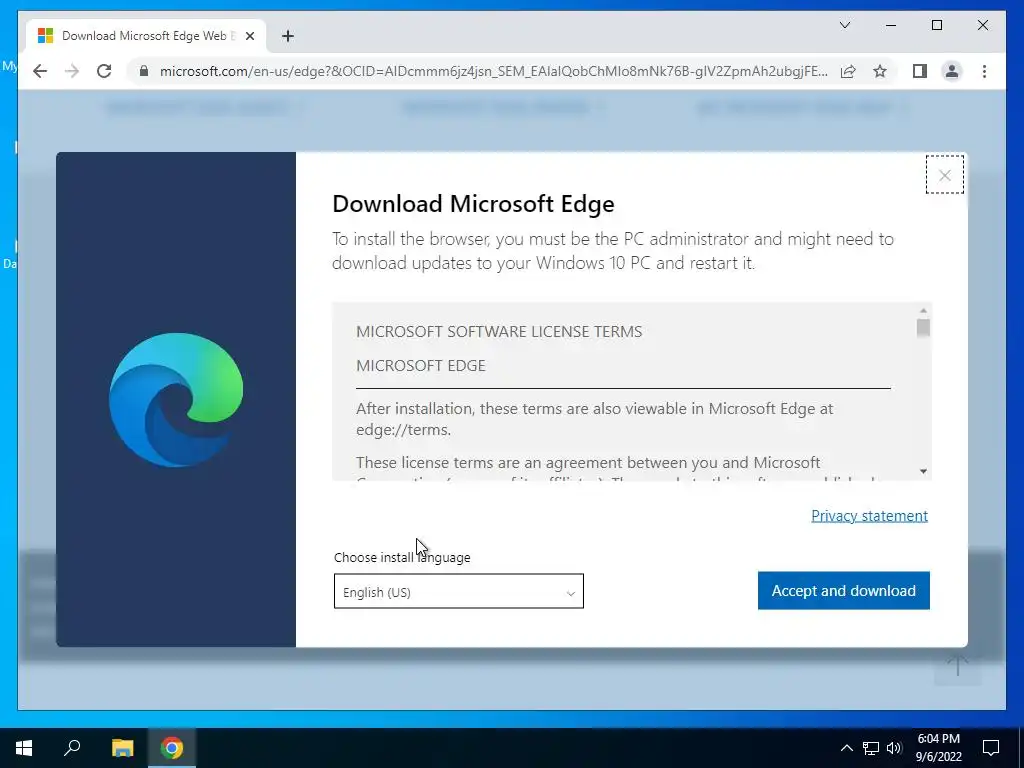Click the Chrome taskbar icon
This screenshot has height=768, width=1024.
(172, 748)
